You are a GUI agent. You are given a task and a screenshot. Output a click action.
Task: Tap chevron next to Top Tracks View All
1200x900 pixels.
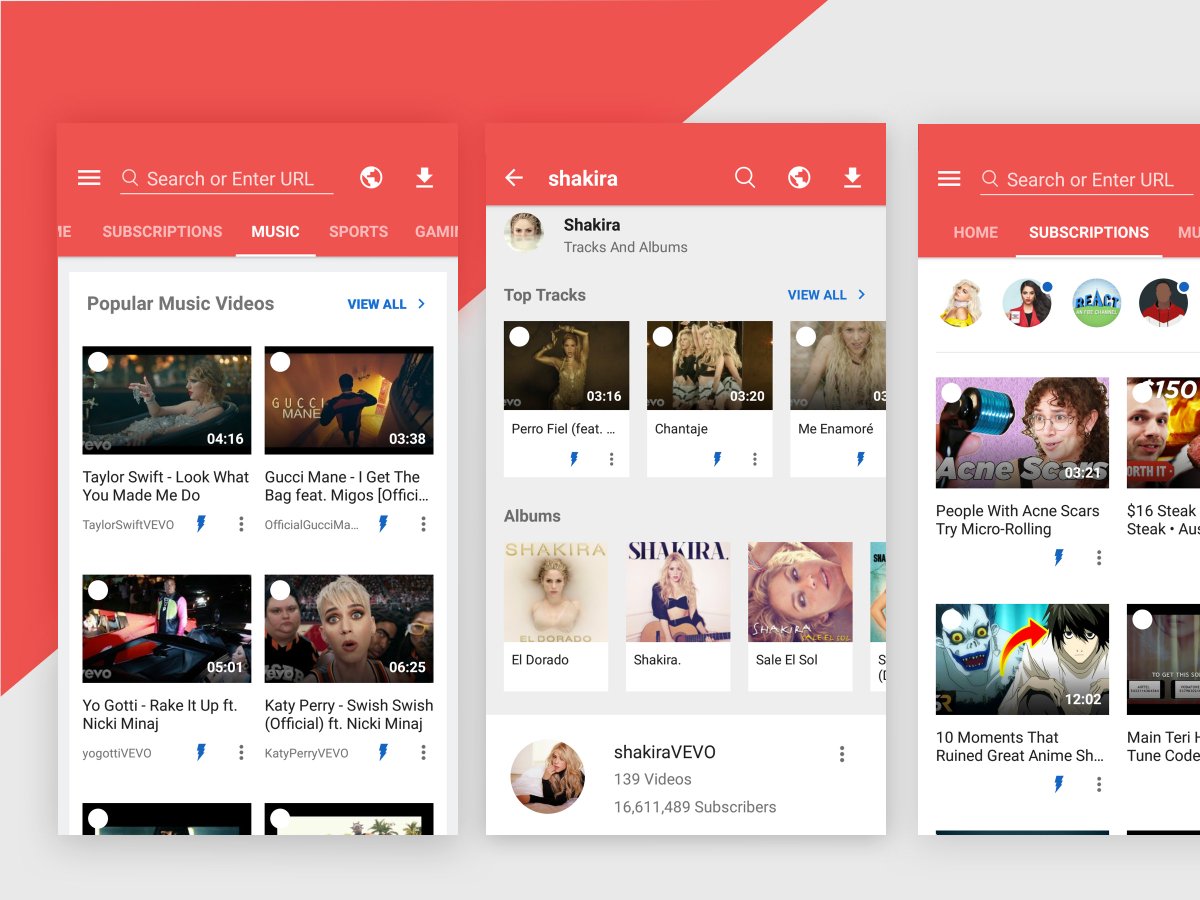(862, 295)
